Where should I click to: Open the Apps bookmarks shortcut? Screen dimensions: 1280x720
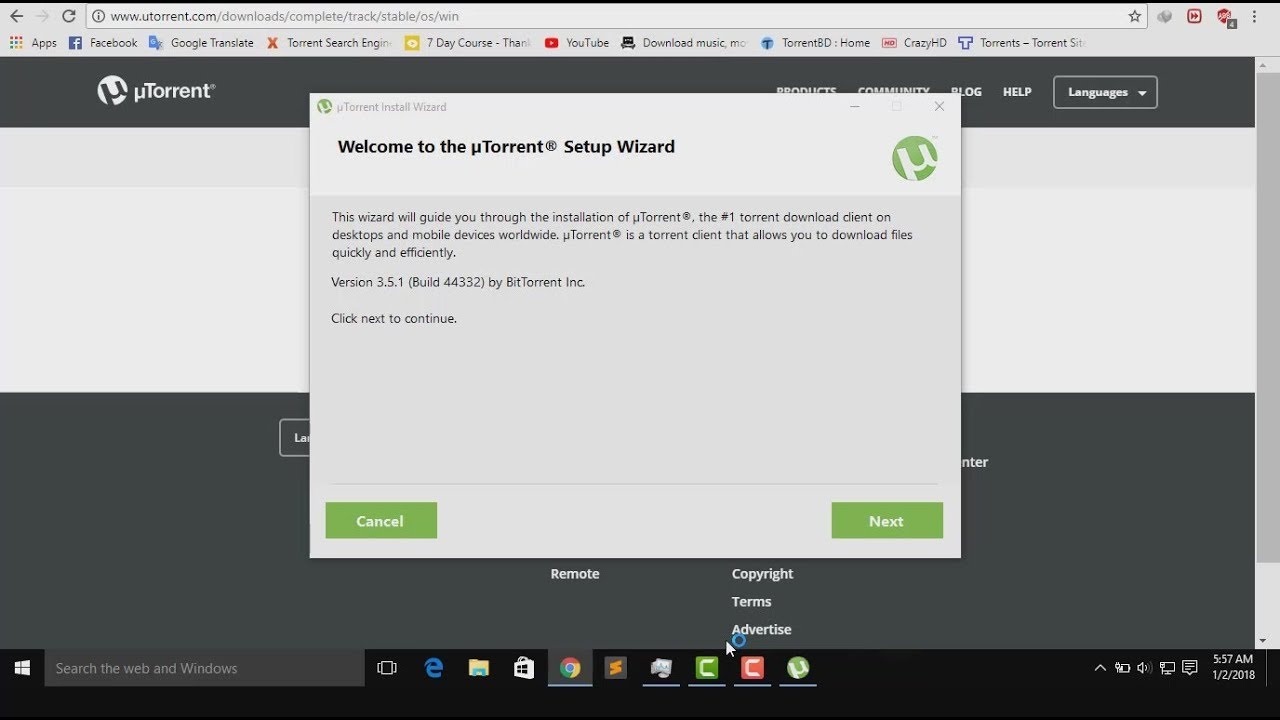pyautogui.click(x=33, y=43)
